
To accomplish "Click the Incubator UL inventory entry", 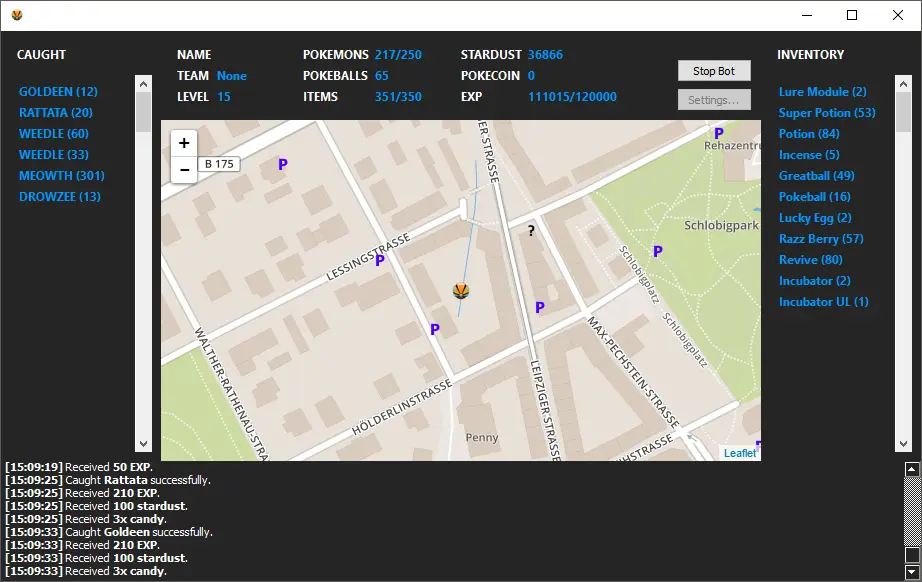I will pos(823,302).
